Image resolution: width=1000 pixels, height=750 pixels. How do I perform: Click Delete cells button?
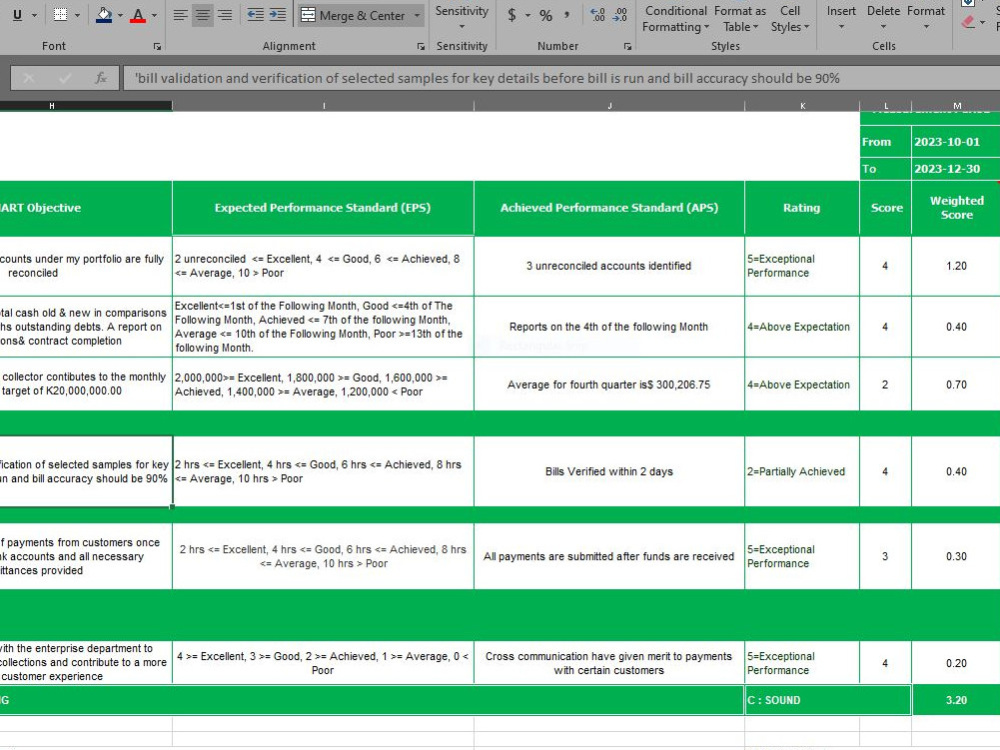(883, 18)
